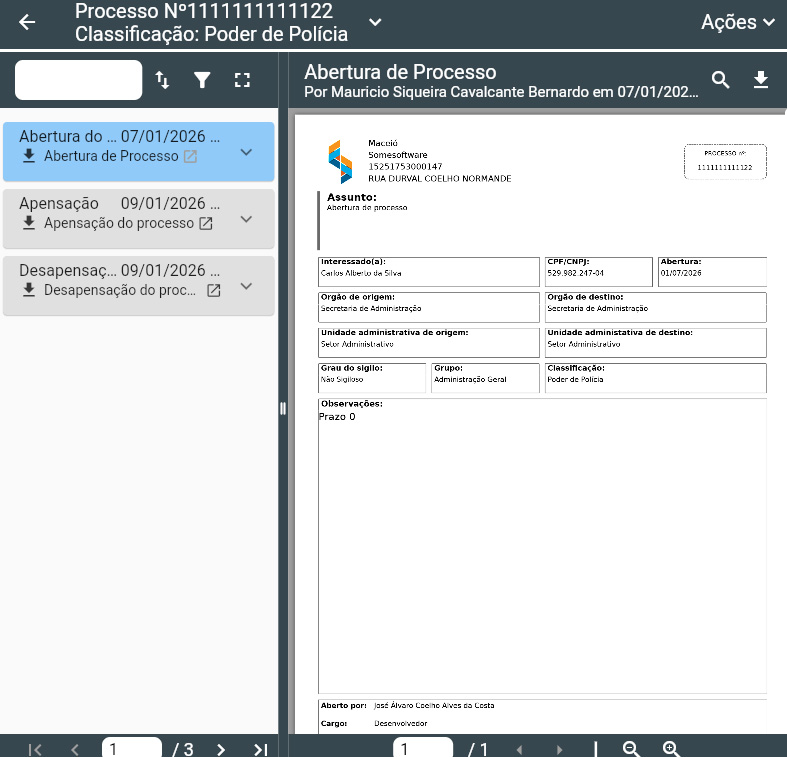Zoom in on the document viewer
The image size is (787, 757).
(x=671, y=749)
